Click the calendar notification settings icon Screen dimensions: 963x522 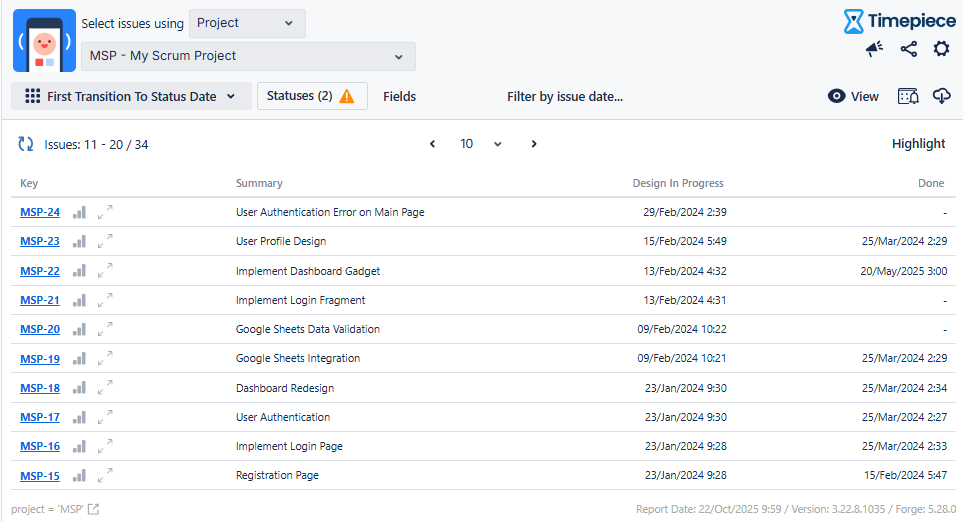point(908,96)
